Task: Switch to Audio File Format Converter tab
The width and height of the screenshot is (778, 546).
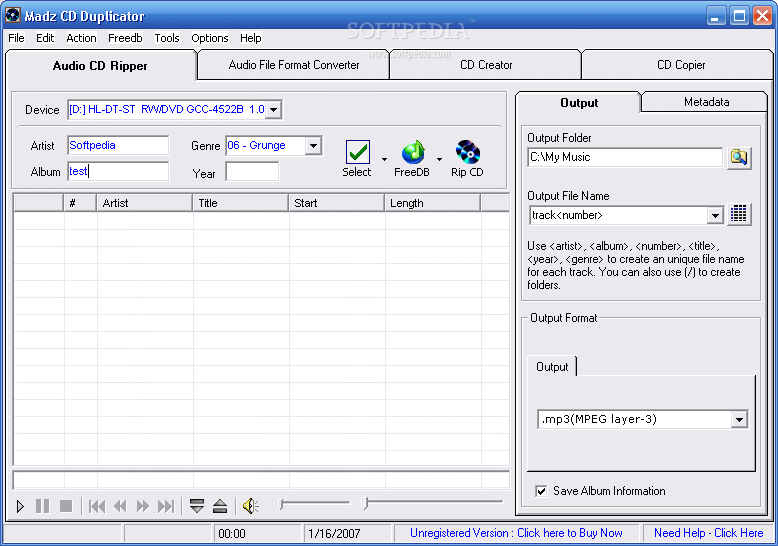Action: [x=294, y=65]
